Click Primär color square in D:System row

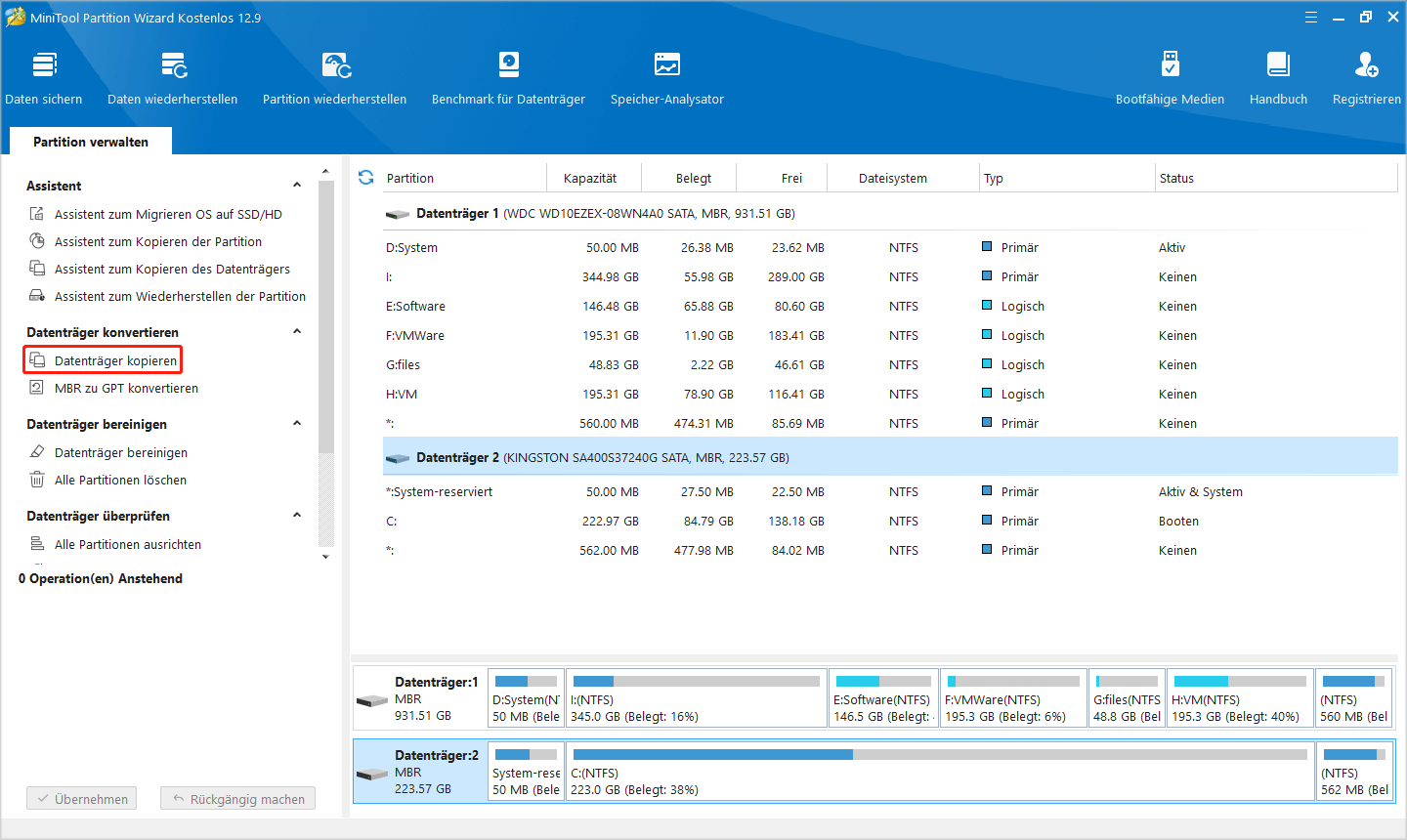tap(987, 247)
